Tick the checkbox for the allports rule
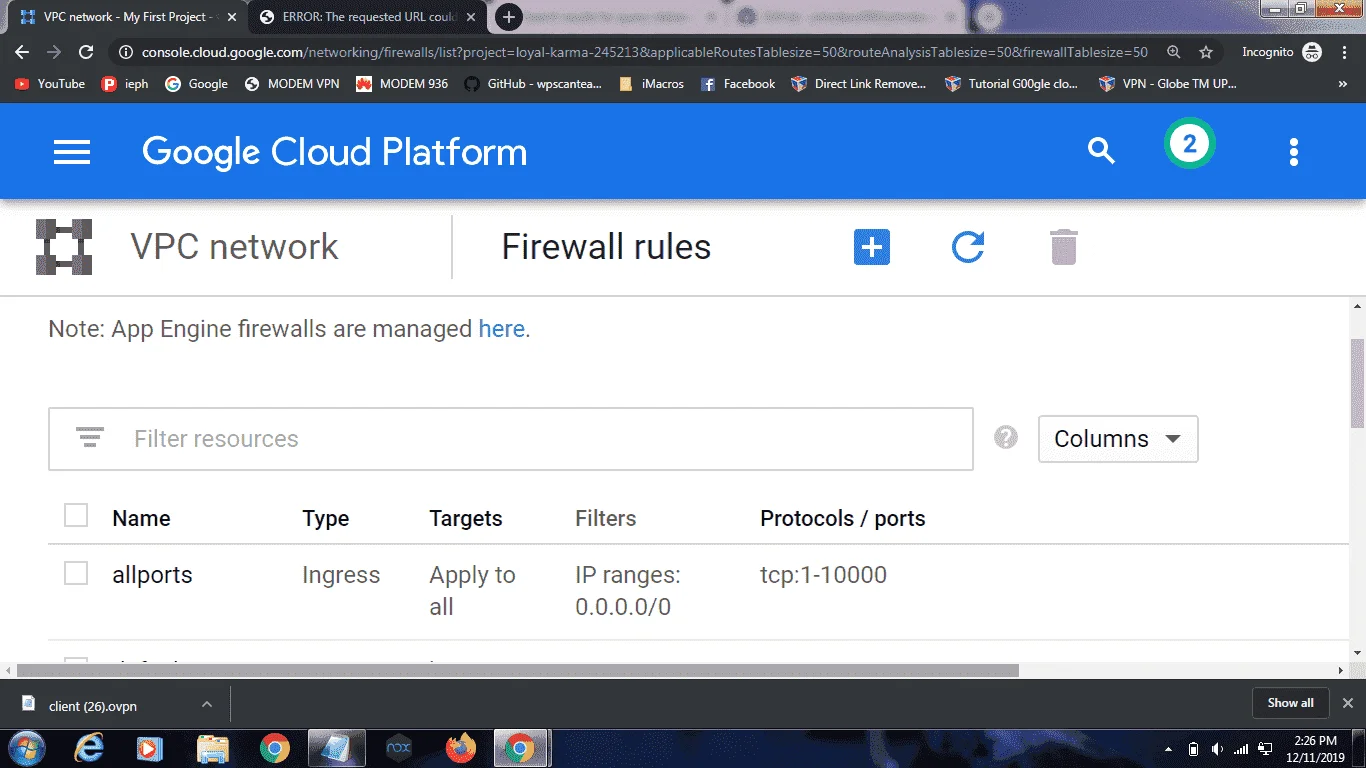The image size is (1366, 768). 76,573
